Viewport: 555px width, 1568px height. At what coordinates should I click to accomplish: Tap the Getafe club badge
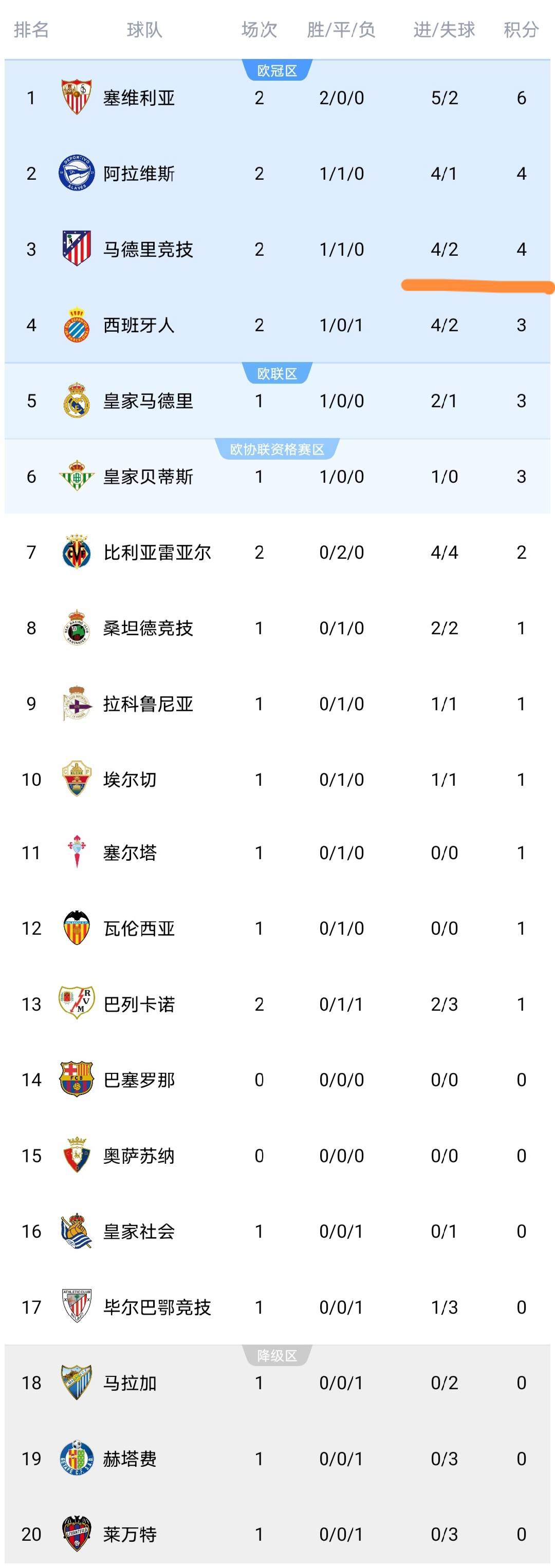click(x=77, y=1459)
